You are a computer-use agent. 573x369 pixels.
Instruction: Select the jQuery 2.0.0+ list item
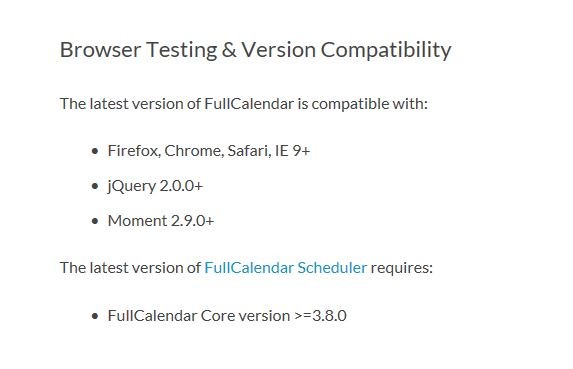point(155,186)
